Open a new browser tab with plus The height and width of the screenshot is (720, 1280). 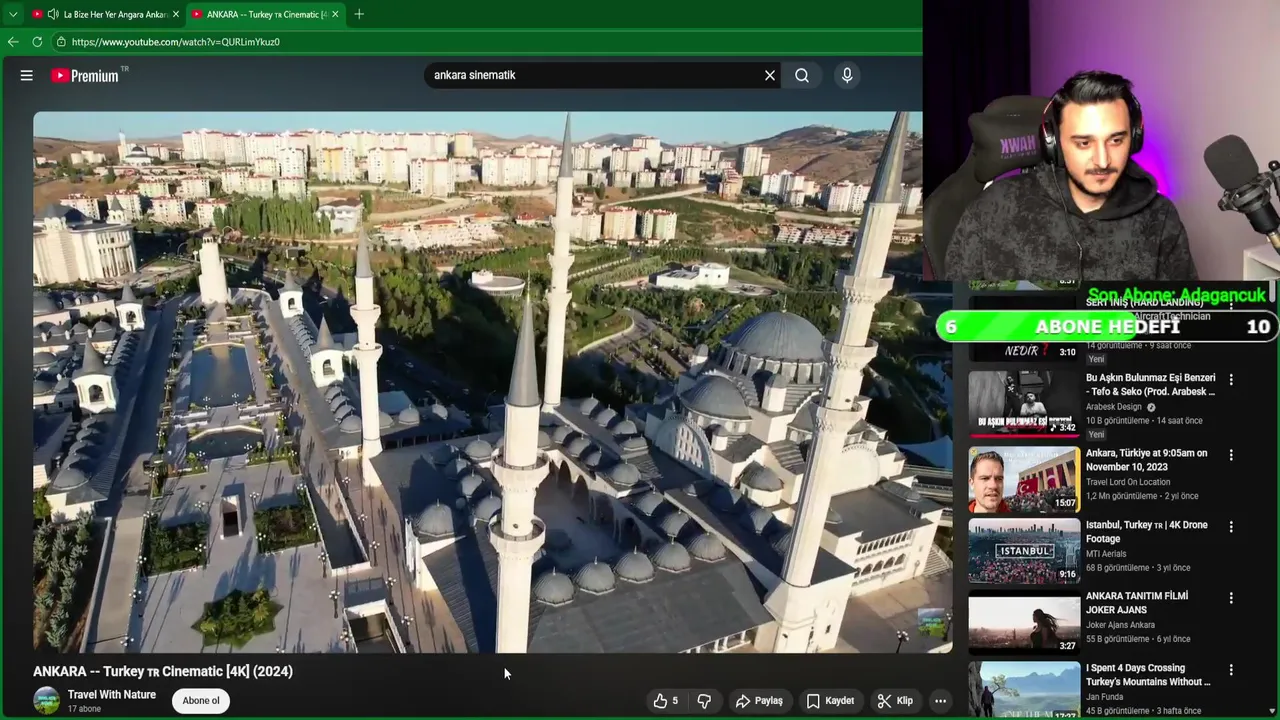pos(359,14)
